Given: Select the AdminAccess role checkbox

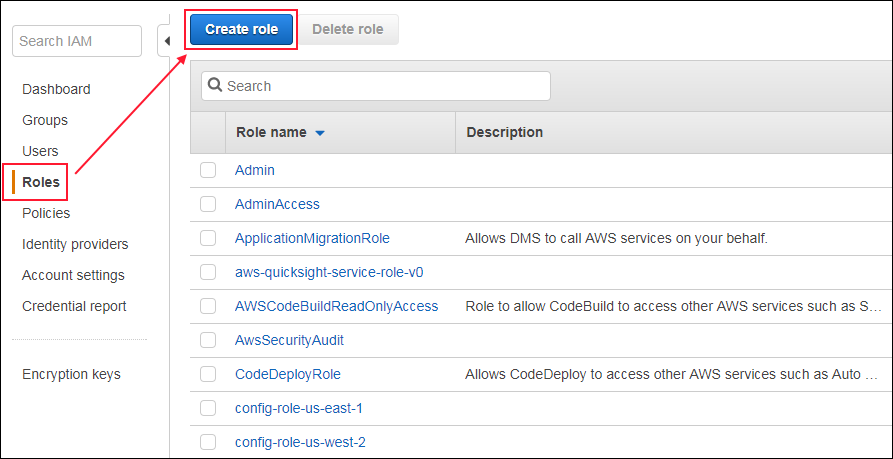Looking at the screenshot, I should pos(208,204).
